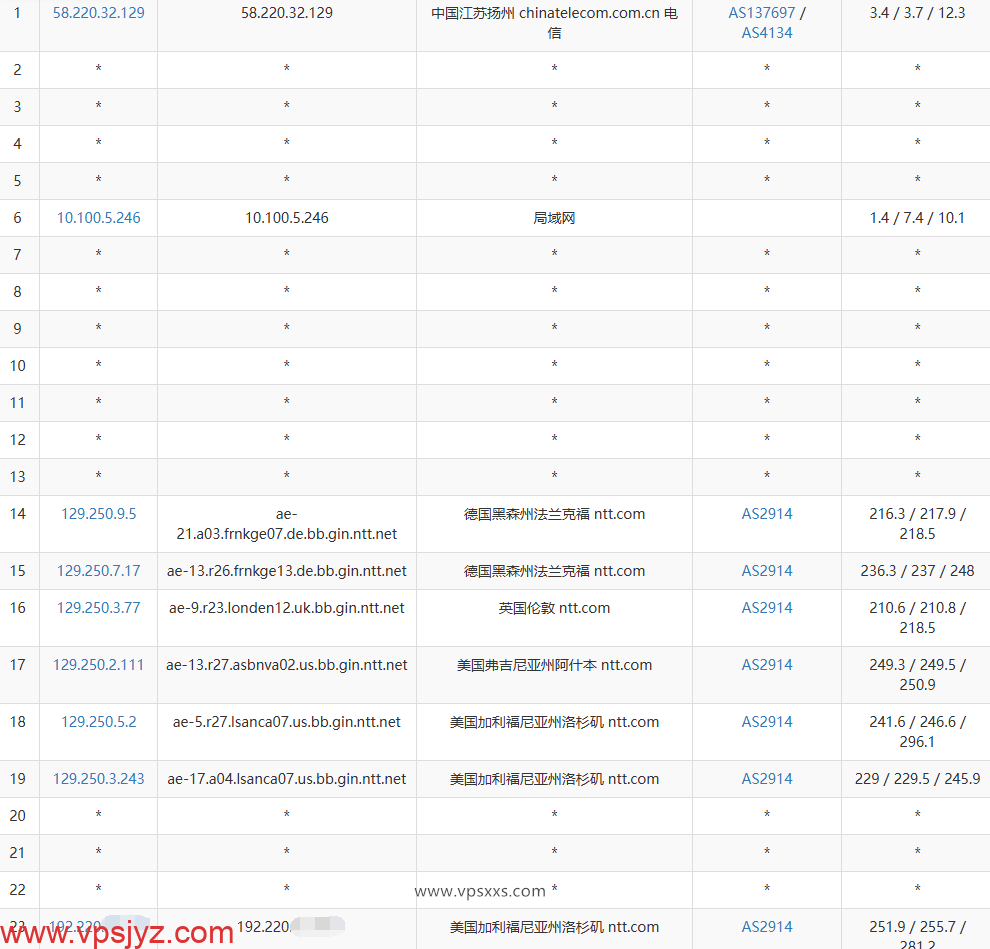
Task: Open the 129.250.3.77 IP link
Action: [98, 608]
